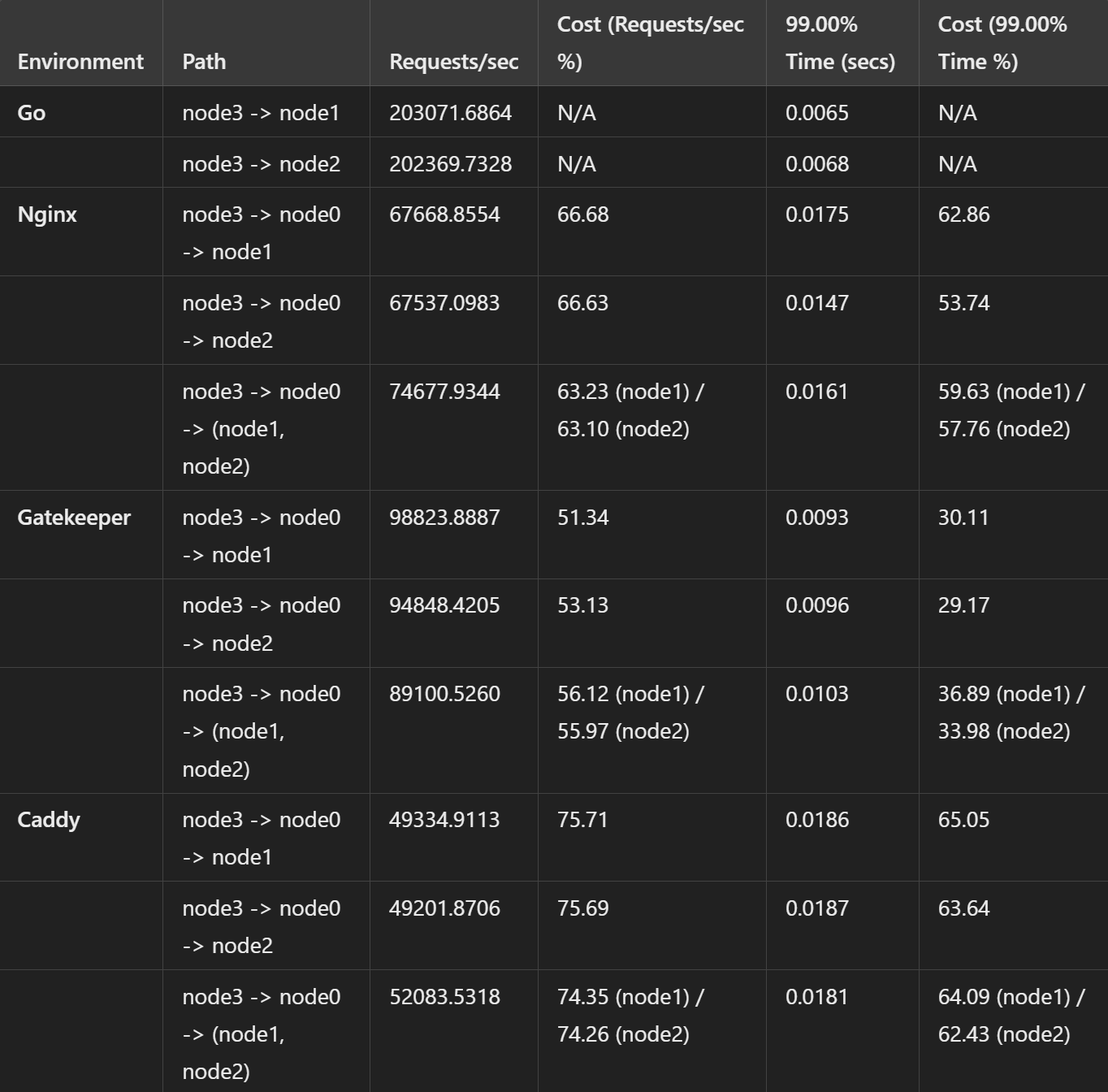The image size is (1108, 1092).
Task: Click time cost value 53.74
Action: click(964, 303)
